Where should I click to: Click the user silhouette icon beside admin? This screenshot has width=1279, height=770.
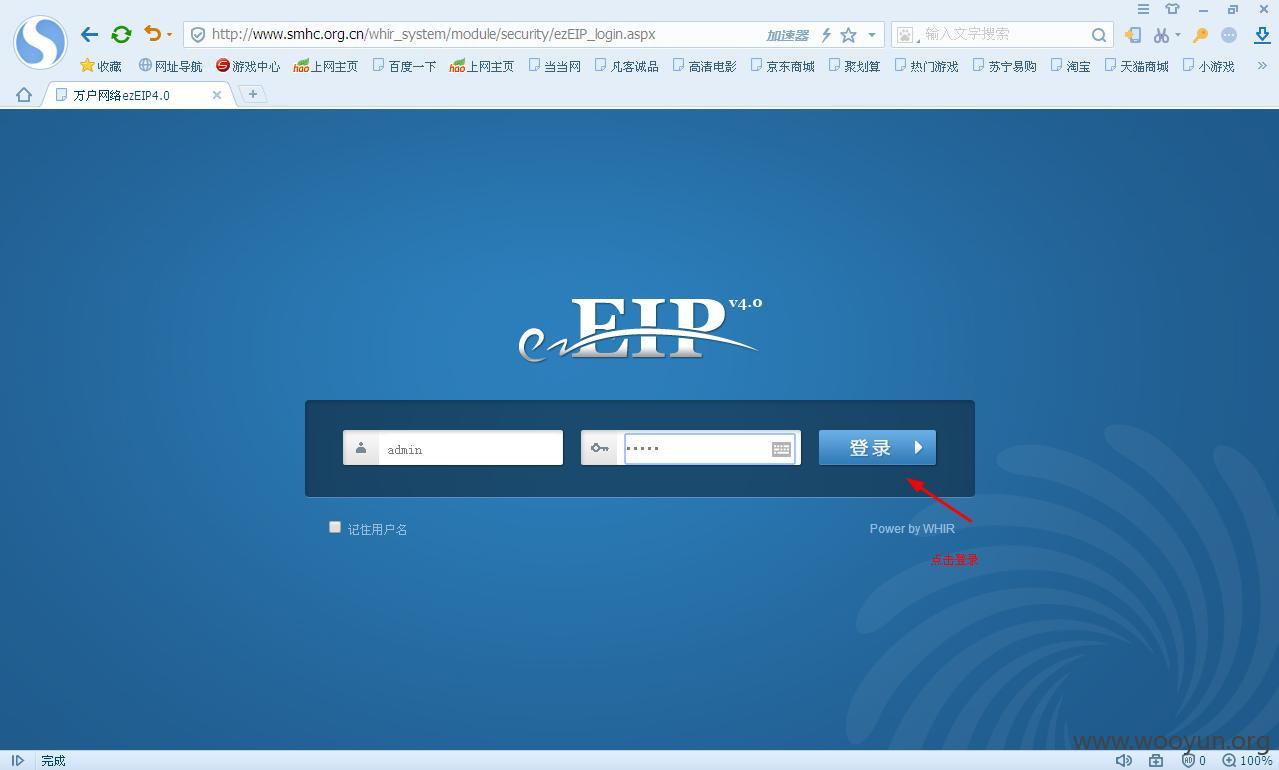point(361,448)
